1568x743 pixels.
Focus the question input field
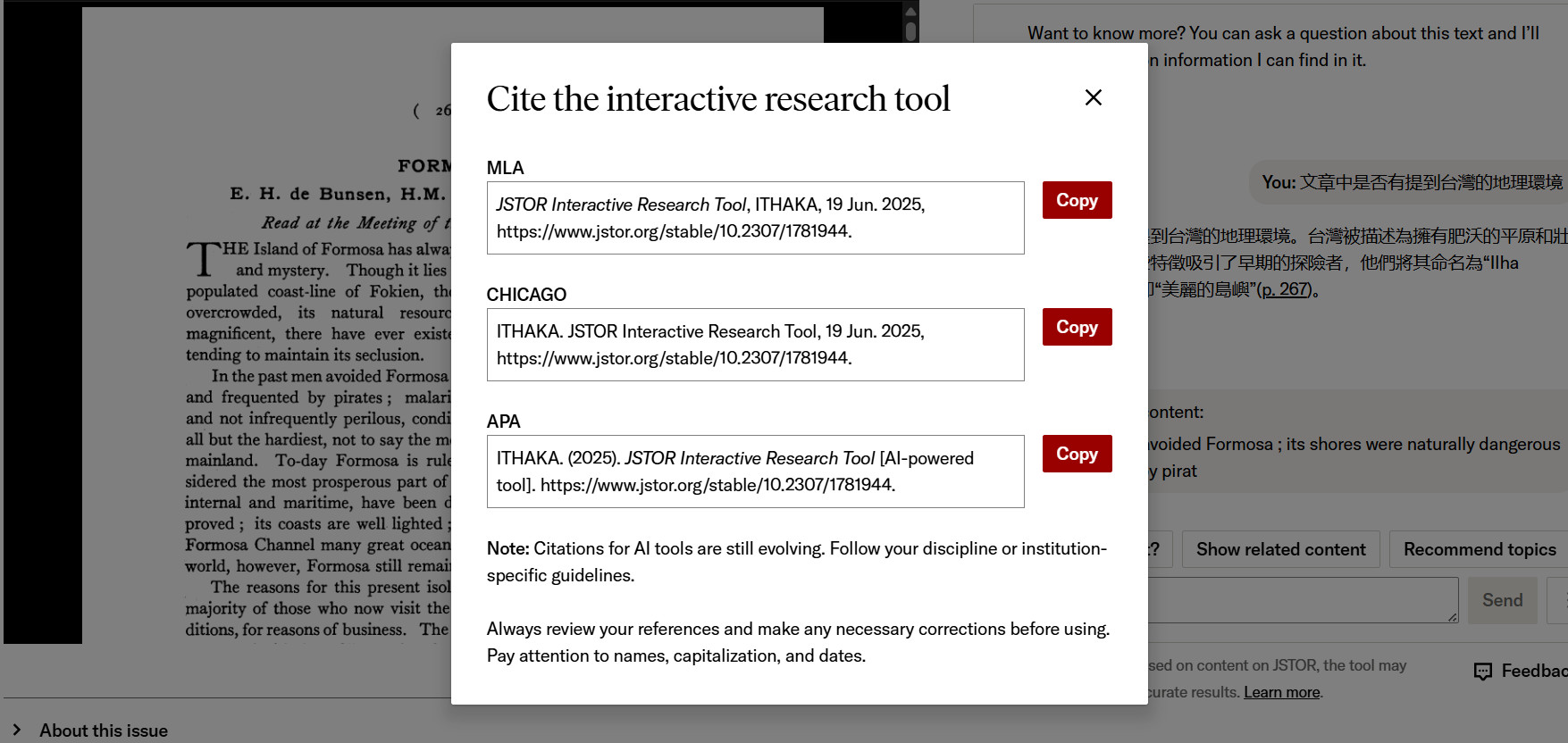(1303, 600)
